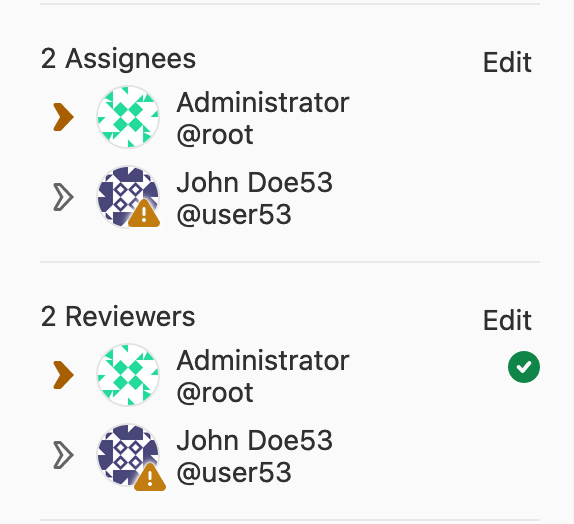Open the Administrator name link under Assignees
This screenshot has height=524, width=574.
[x=263, y=103]
